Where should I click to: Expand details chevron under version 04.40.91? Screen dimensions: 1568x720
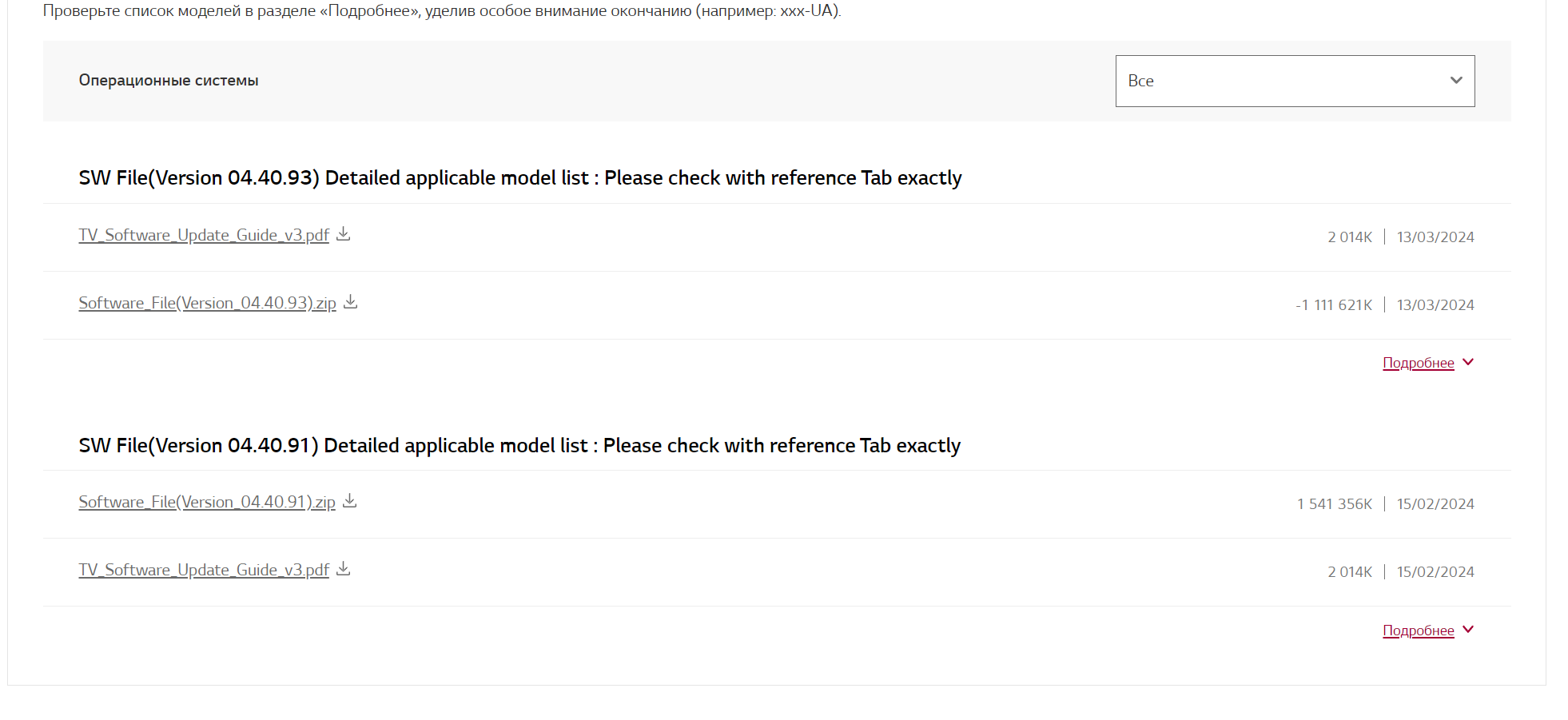(x=1468, y=630)
